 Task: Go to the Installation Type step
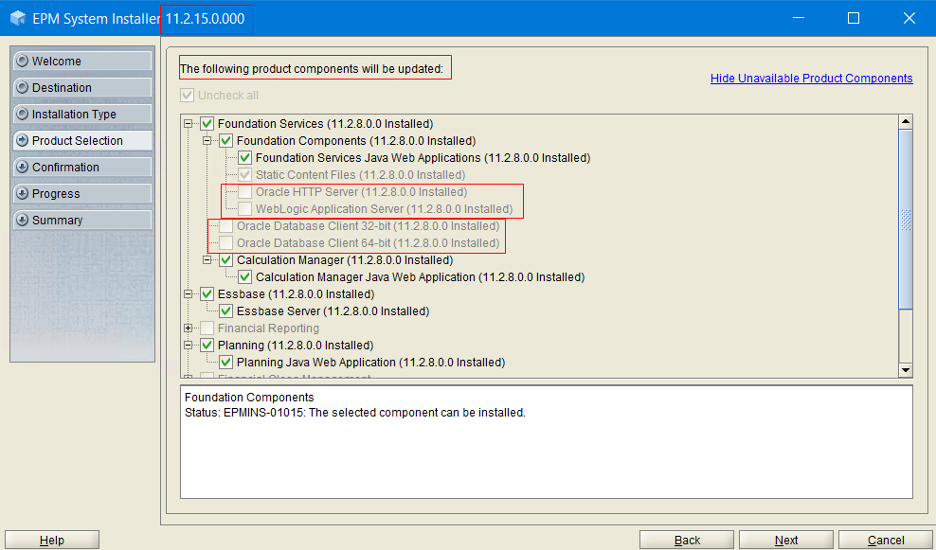82,113
